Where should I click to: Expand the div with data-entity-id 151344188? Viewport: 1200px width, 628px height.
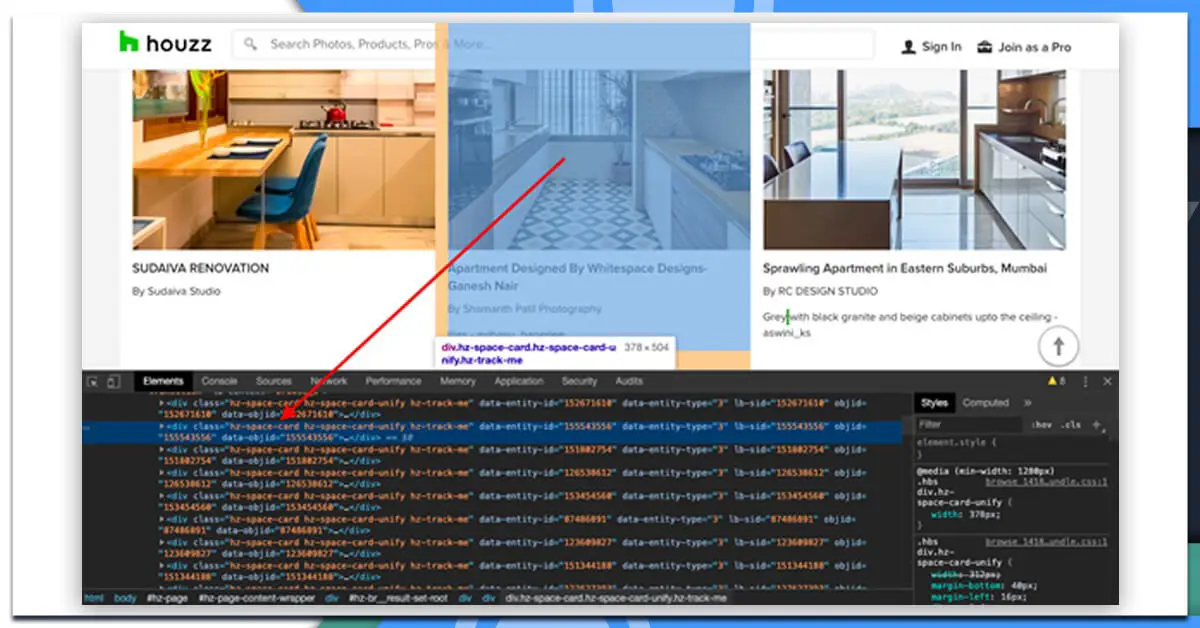(x=162, y=565)
